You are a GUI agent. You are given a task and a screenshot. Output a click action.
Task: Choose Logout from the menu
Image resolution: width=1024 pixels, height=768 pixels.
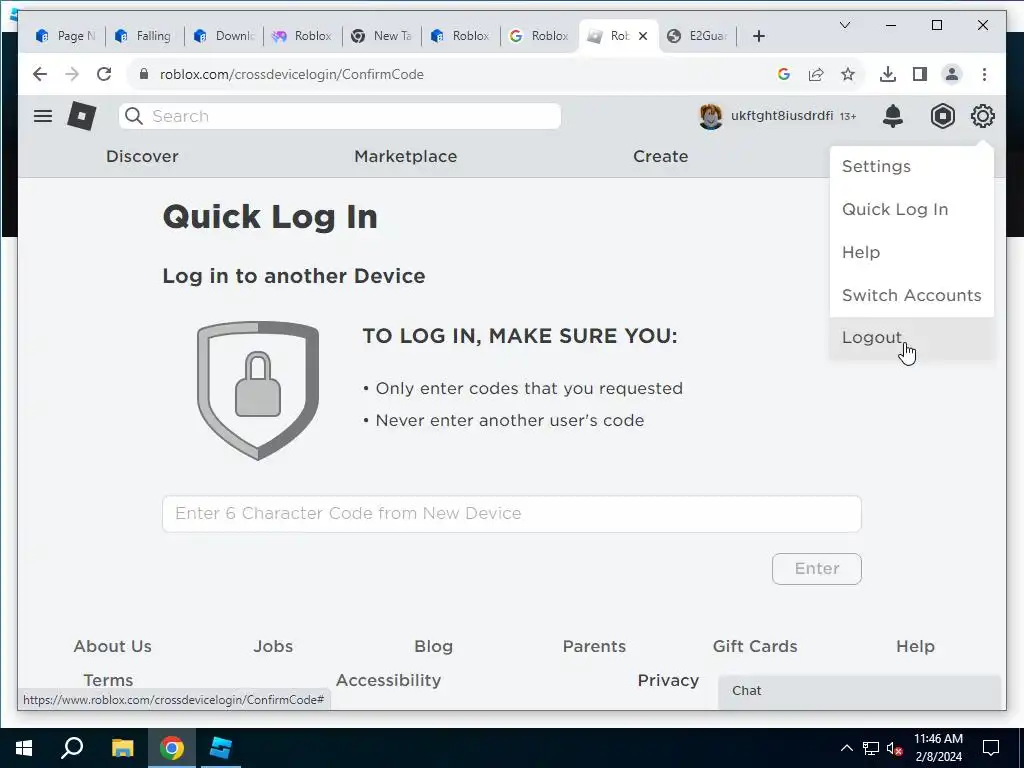click(x=912, y=338)
